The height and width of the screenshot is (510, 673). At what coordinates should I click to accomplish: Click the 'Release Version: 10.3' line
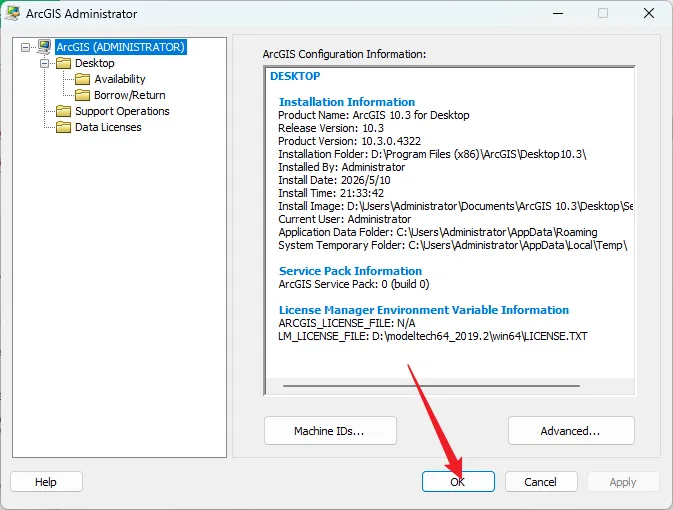[331, 128]
